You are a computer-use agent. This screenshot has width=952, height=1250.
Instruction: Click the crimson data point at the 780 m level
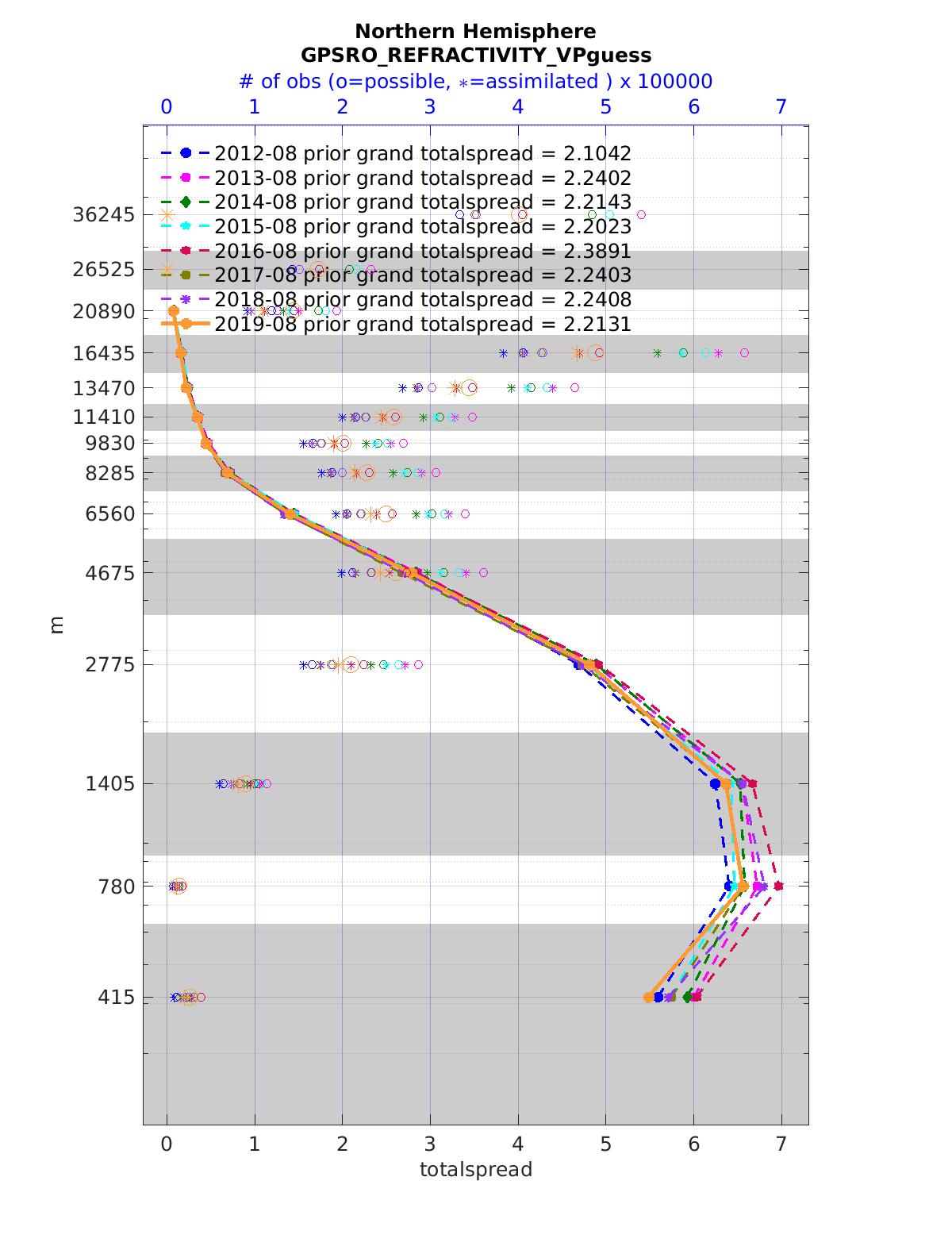778,886
